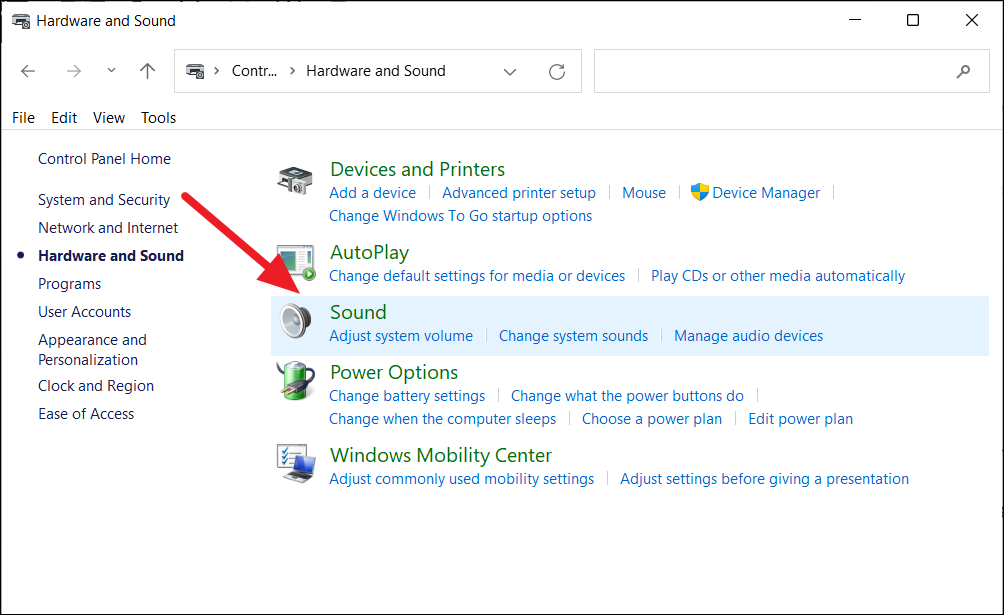Navigate up one level with up arrow
1004x615 pixels.
(148, 71)
